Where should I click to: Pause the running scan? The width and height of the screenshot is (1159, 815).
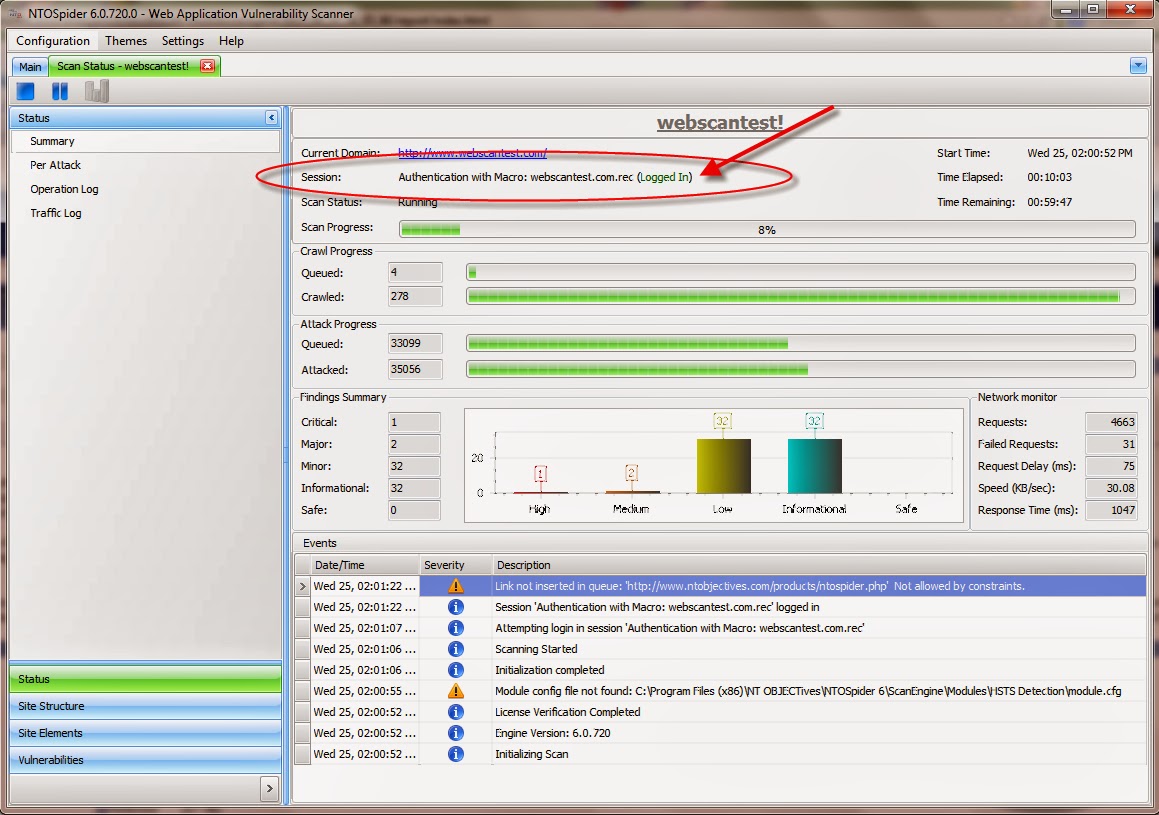coord(60,92)
